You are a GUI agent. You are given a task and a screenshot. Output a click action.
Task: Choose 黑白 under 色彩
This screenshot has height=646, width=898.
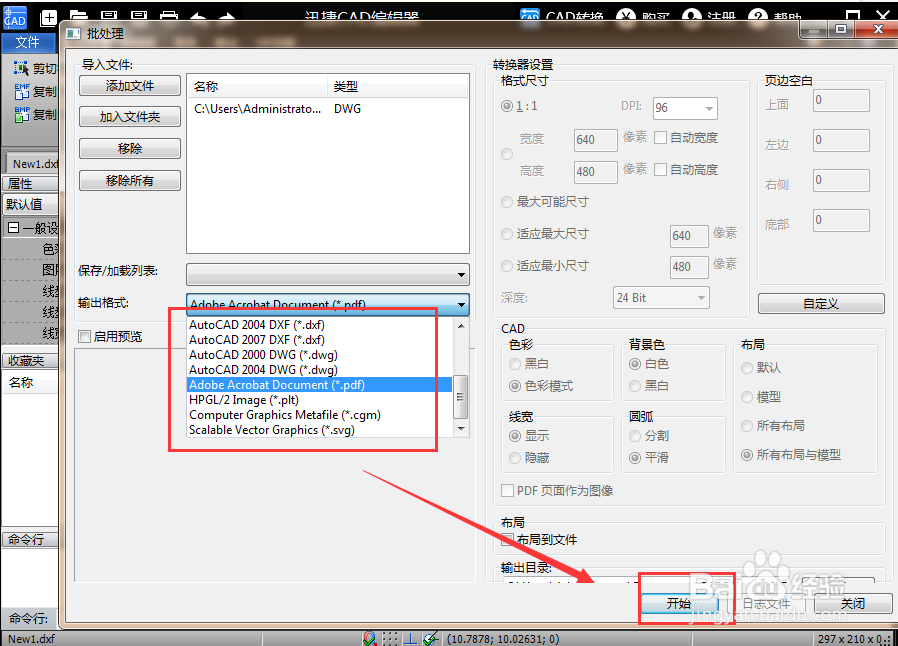(515, 364)
